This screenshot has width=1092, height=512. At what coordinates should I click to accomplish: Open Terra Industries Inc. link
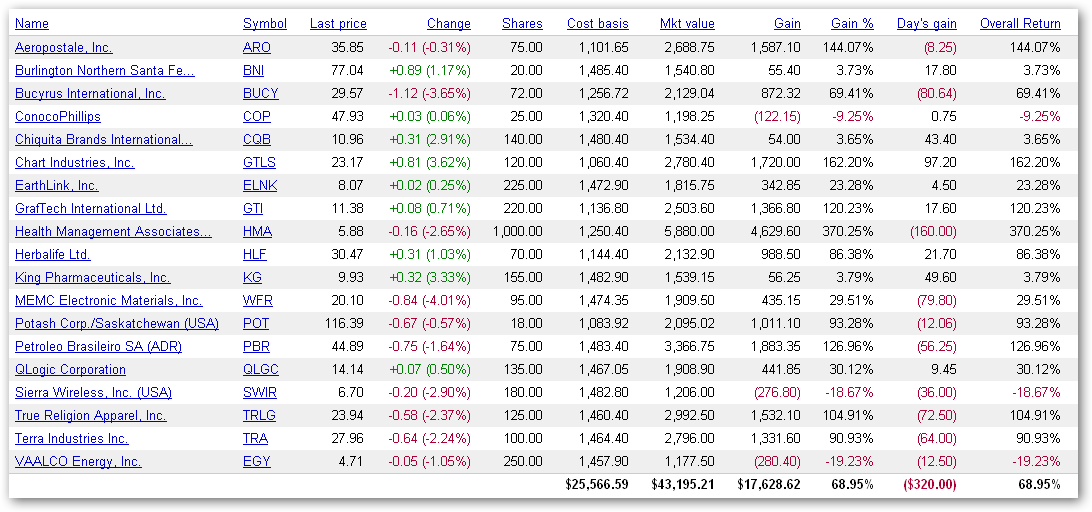72,438
